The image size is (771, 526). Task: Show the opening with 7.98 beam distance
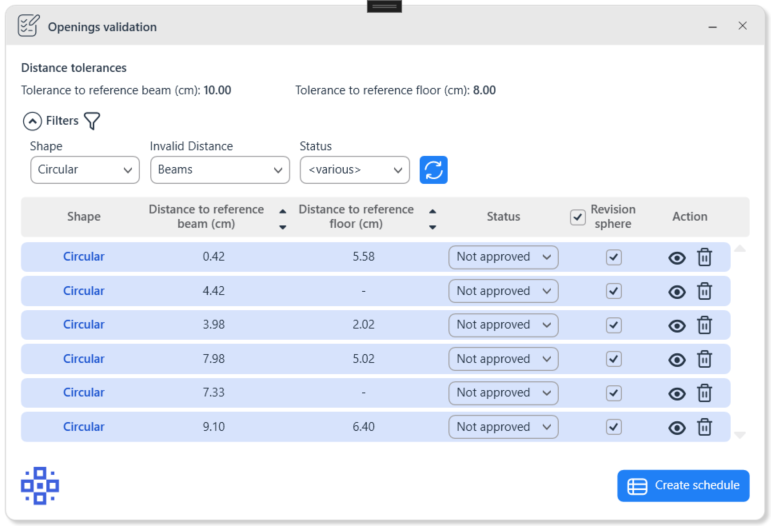(x=677, y=359)
